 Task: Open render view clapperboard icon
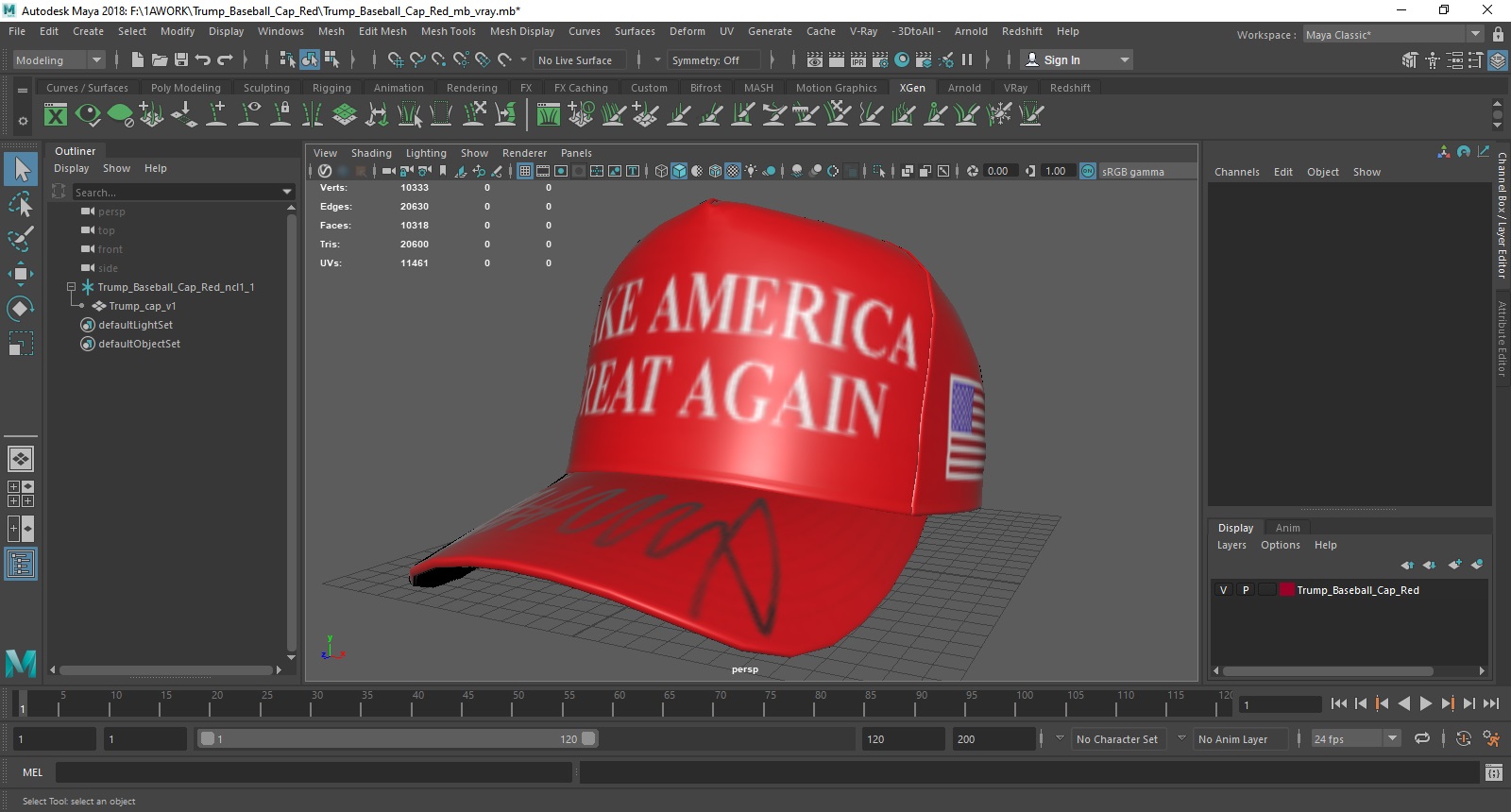(x=815, y=59)
